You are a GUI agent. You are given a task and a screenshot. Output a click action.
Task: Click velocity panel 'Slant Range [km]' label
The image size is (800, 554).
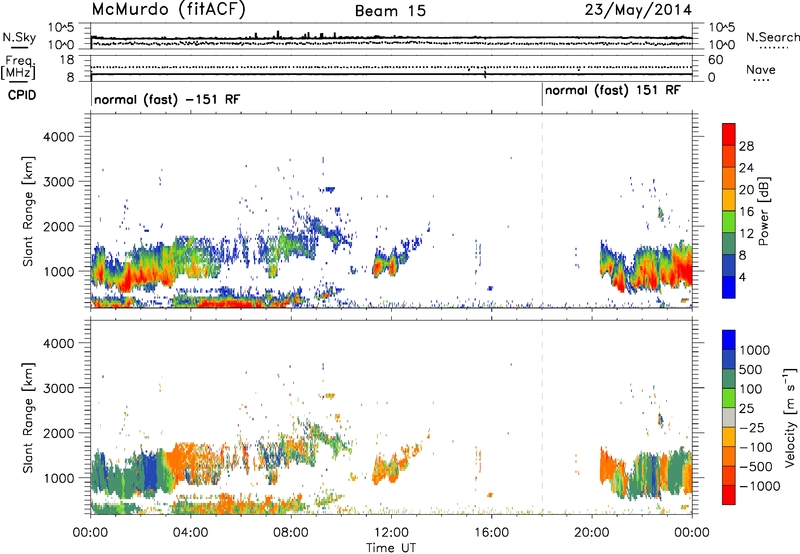tap(28, 418)
